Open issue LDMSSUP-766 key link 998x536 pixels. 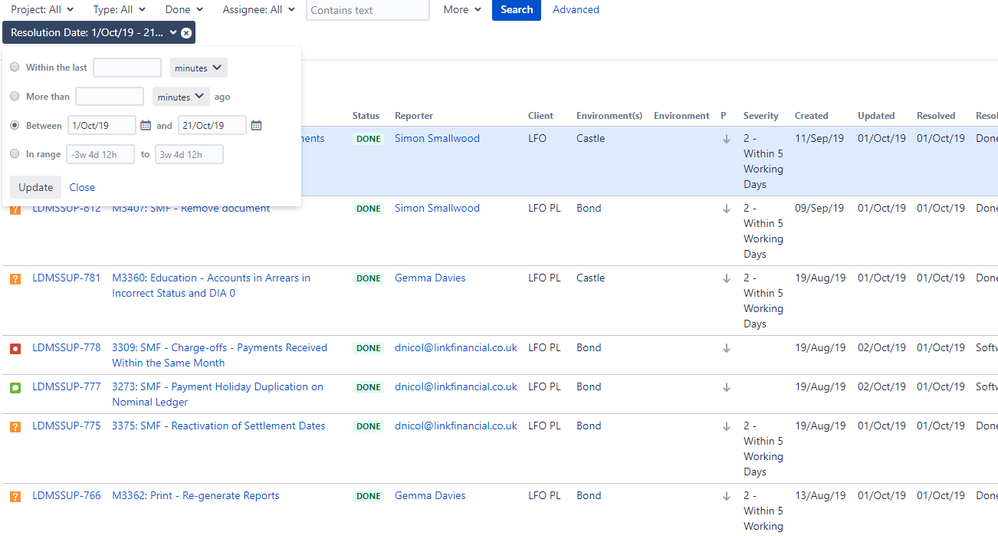pyautogui.click(x=66, y=495)
